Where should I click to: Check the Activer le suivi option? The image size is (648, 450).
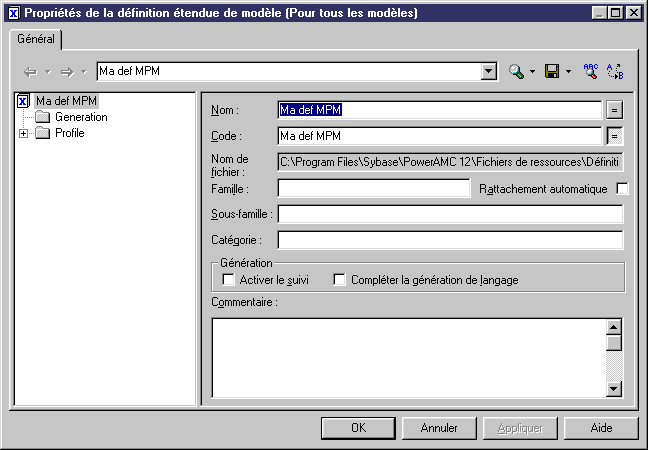[x=228, y=280]
